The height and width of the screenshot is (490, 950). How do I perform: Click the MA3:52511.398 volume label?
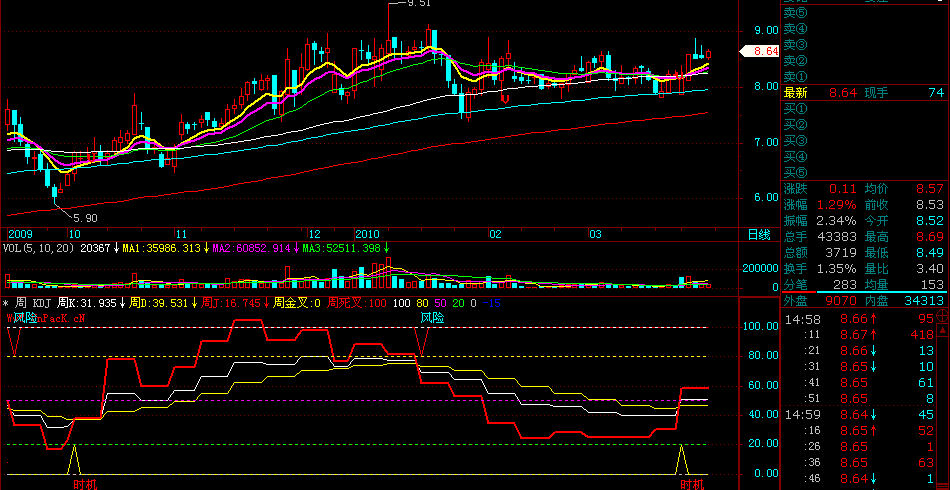pos(341,248)
